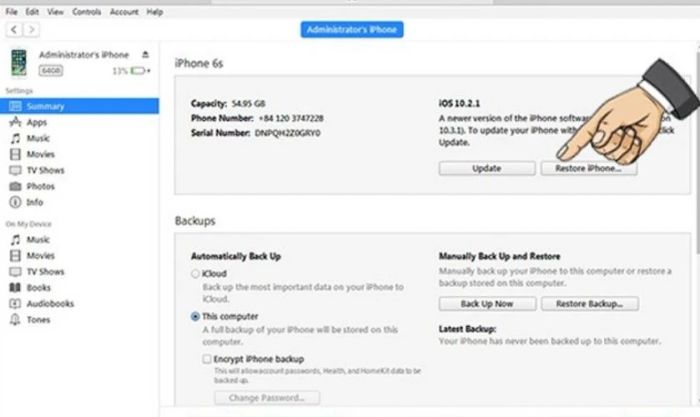Click the Administrator's iPhone blue button
Image resolution: width=700 pixels, height=417 pixels.
click(x=352, y=29)
